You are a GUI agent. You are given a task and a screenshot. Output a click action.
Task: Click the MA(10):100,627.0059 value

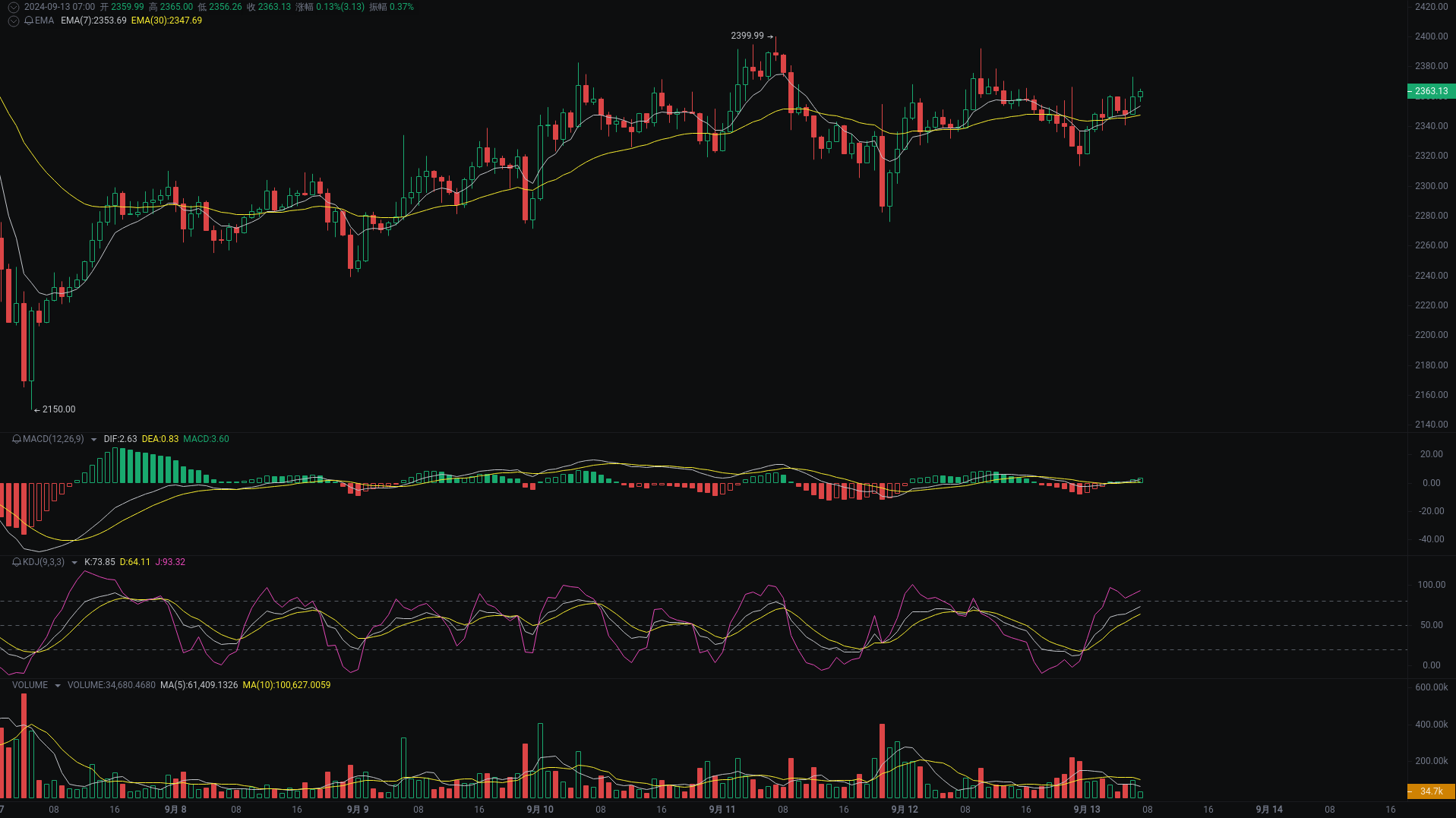pos(286,685)
